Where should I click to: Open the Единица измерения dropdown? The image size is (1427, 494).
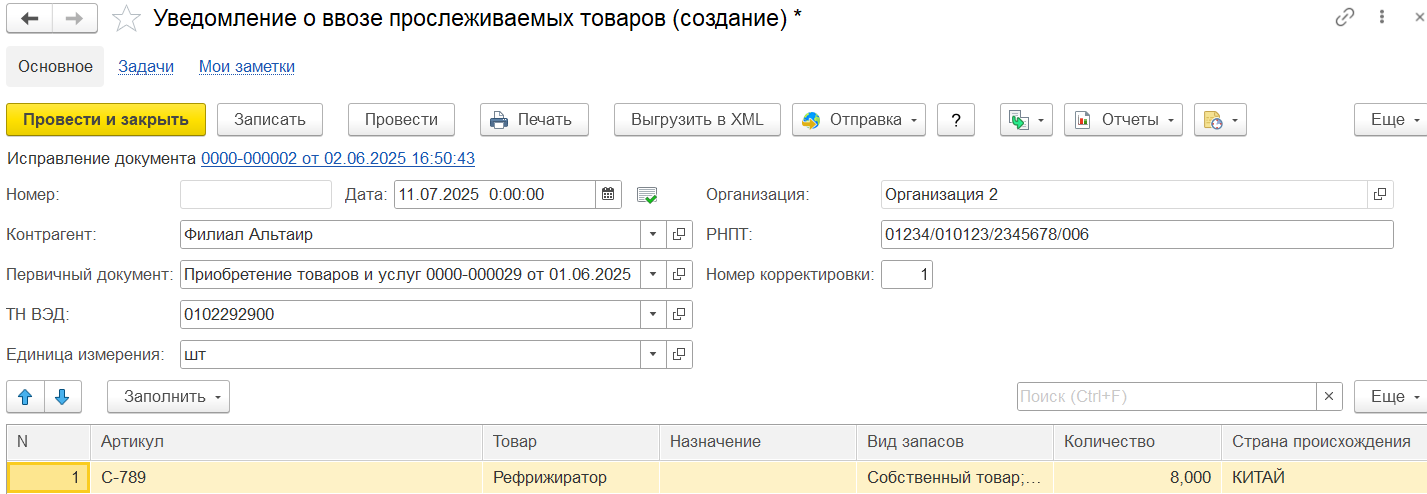pos(653,354)
